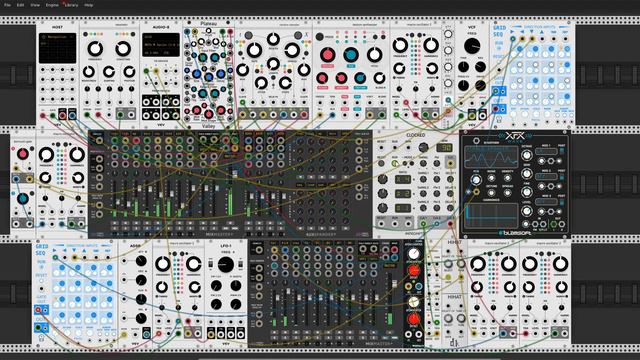Click the LFO-1 FREQ knob
The image size is (640, 360).
(x=226, y=265)
